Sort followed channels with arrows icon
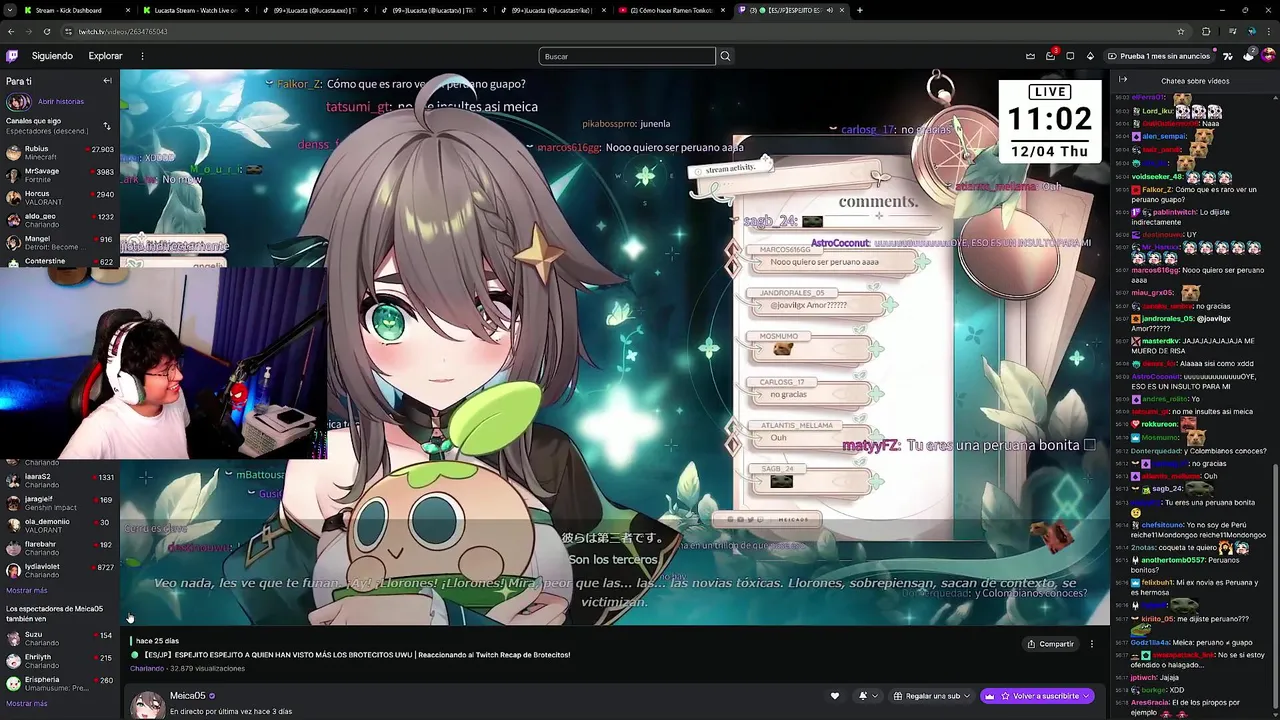Viewport: 1280px width, 720px height. tap(107, 126)
